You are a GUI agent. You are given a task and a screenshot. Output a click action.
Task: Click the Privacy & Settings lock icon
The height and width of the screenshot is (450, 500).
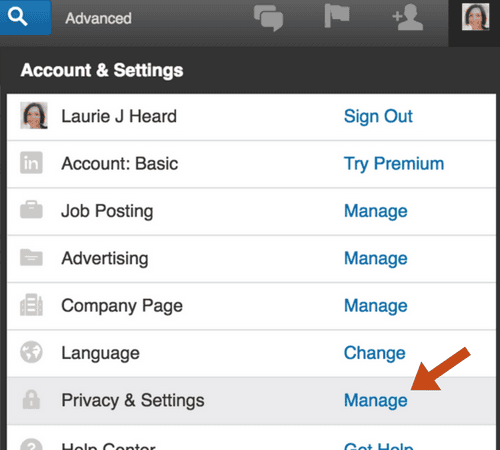point(31,399)
